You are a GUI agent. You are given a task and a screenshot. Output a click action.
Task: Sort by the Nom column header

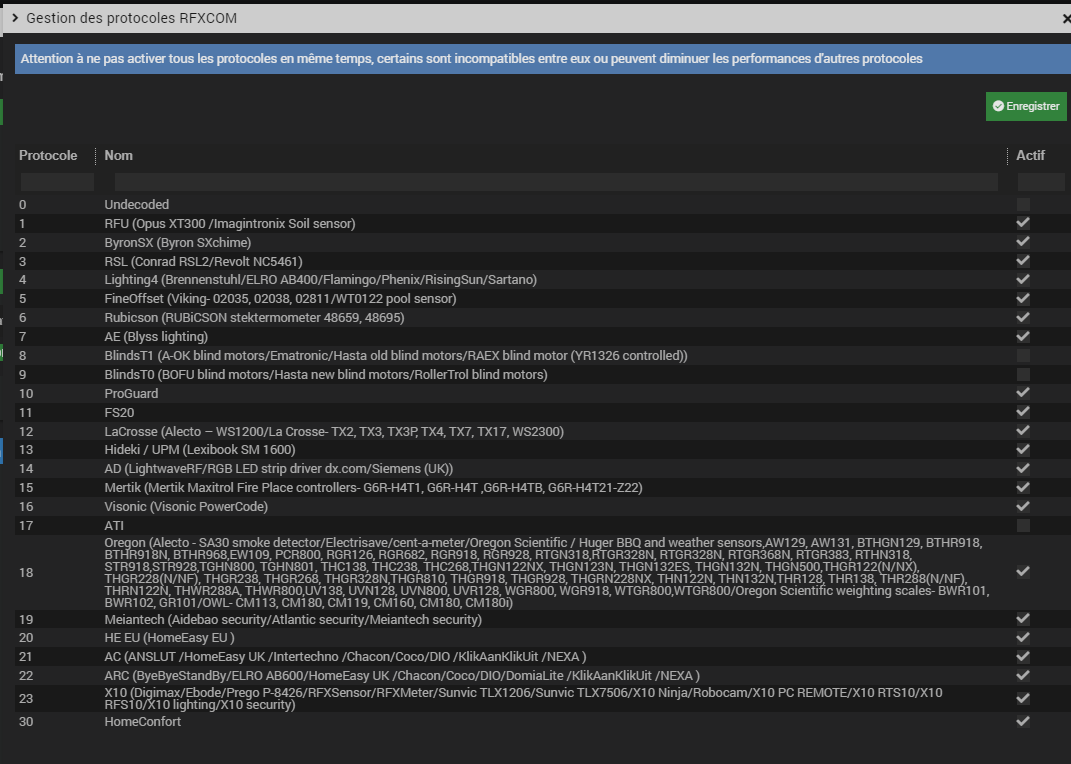(x=119, y=156)
